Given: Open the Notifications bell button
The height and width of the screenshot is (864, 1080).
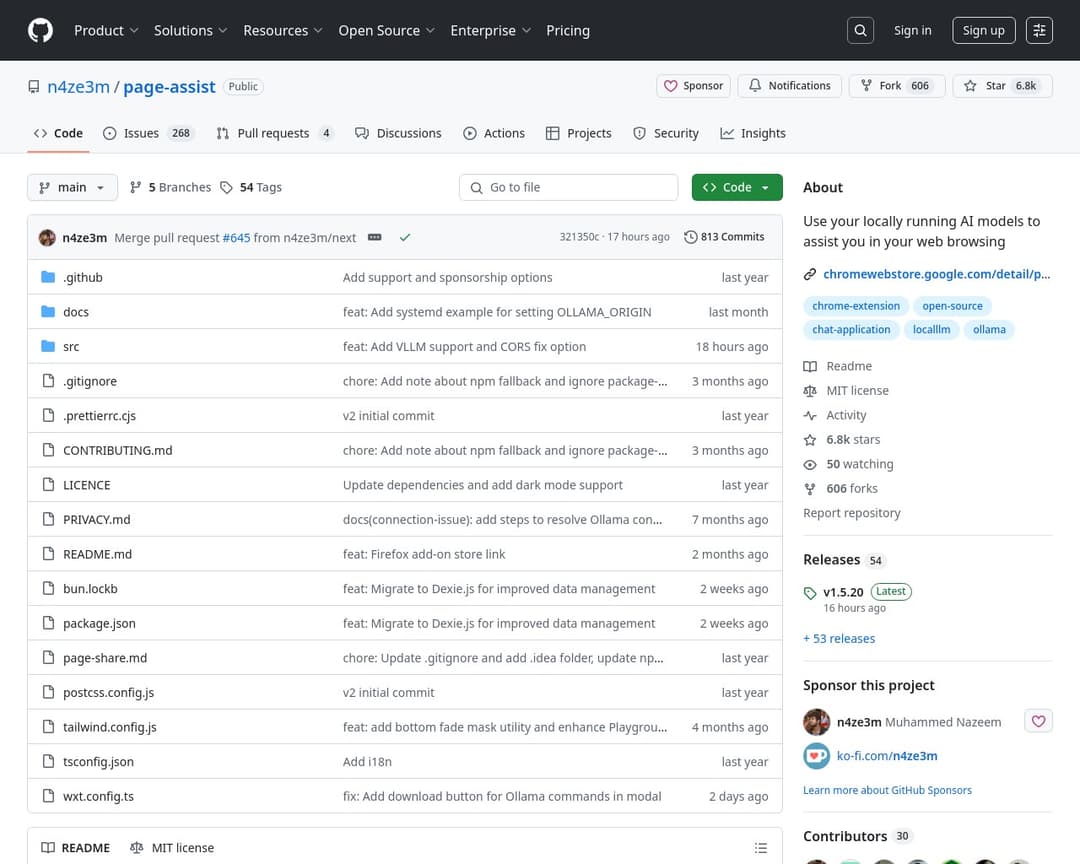Looking at the screenshot, I should point(789,86).
